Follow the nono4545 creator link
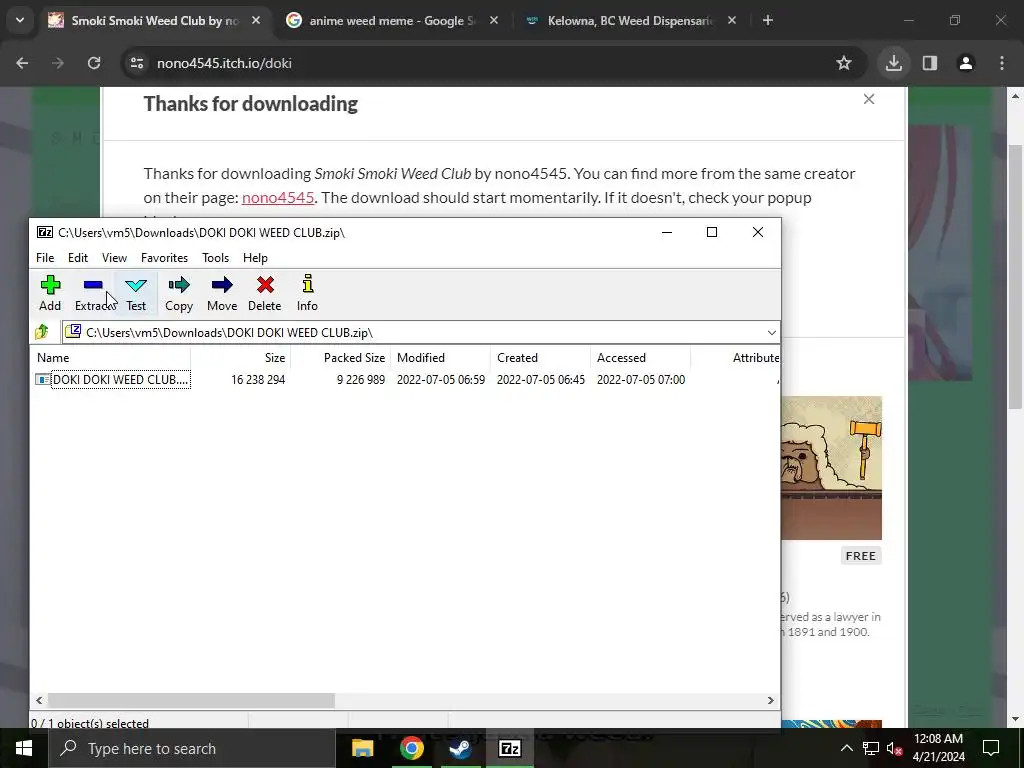Viewport: 1024px width, 768px height. (x=278, y=197)
